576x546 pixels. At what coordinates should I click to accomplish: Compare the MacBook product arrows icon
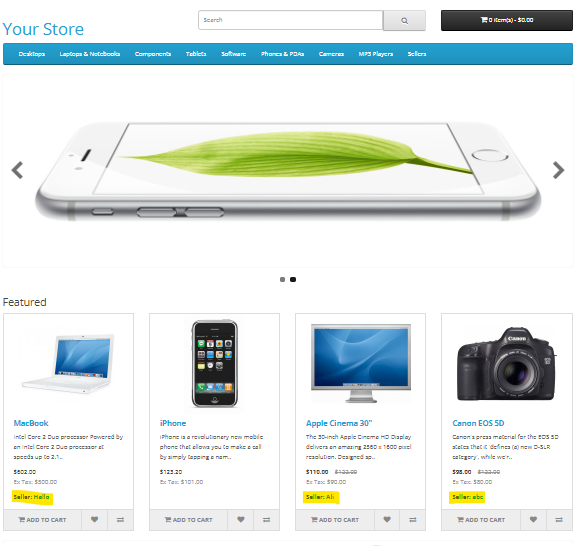tap(120, 520)
